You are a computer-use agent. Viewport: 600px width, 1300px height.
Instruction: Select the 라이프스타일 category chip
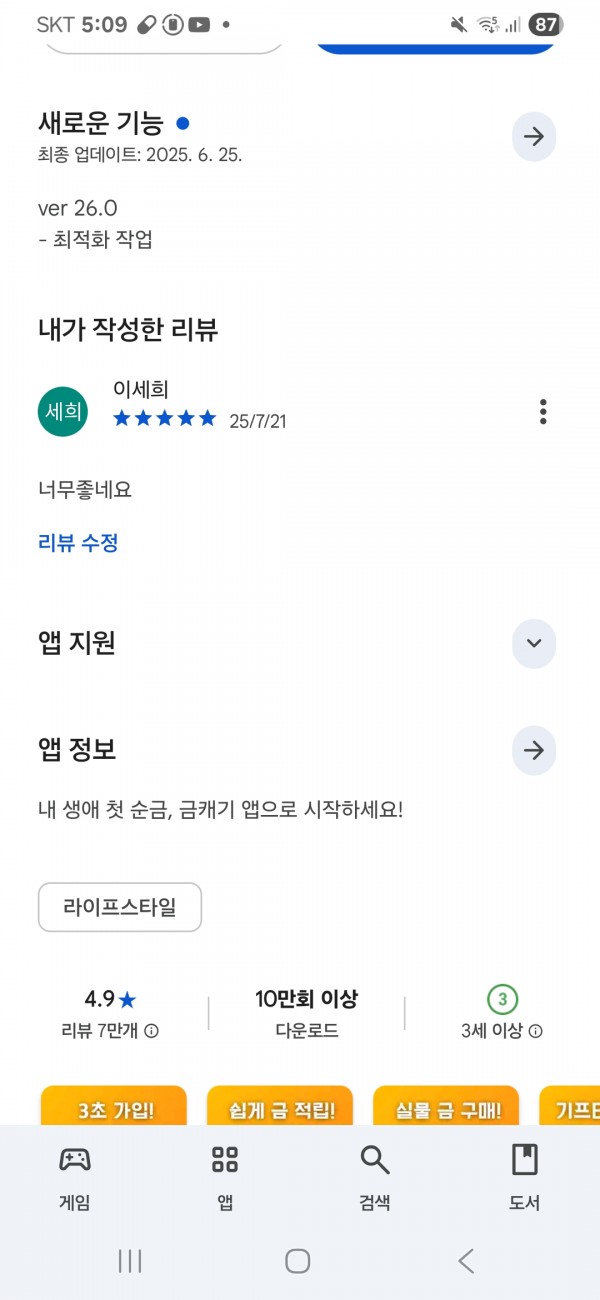point(120,907)
